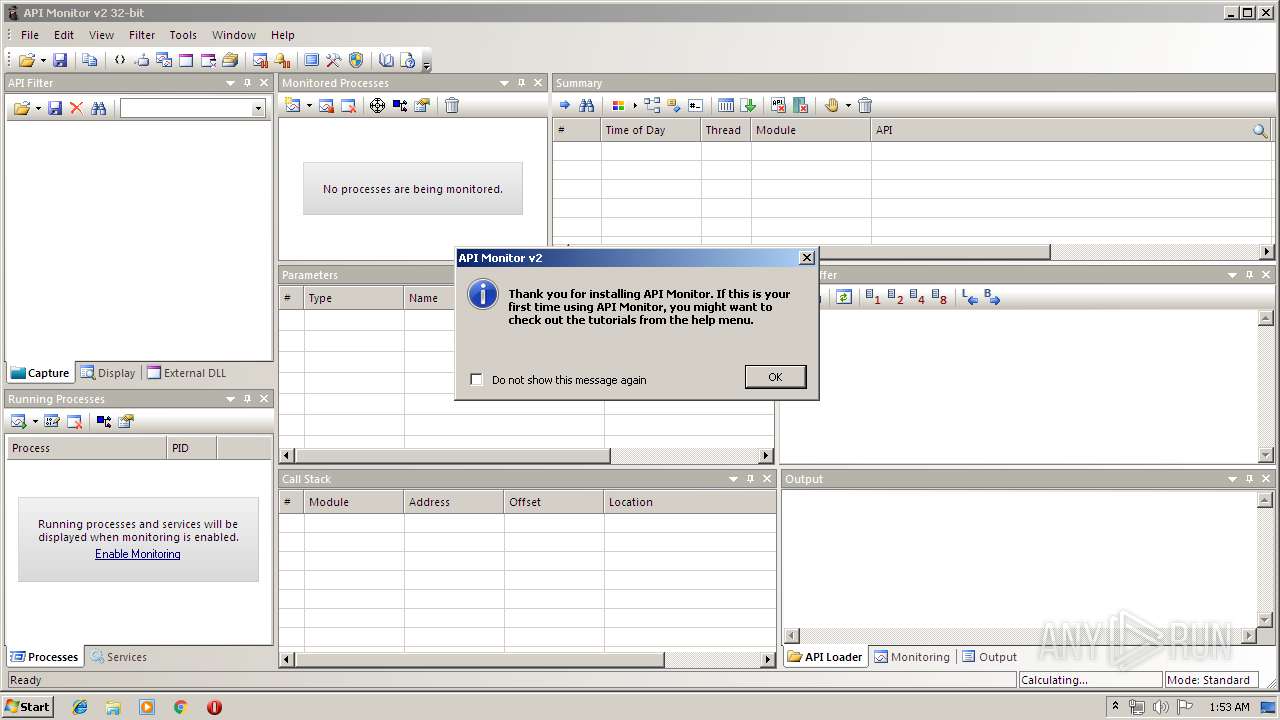Expand the hand icon dropdown in Summary toolbar
Screen dimensions: 1280x720
click(x=848, y=105)
